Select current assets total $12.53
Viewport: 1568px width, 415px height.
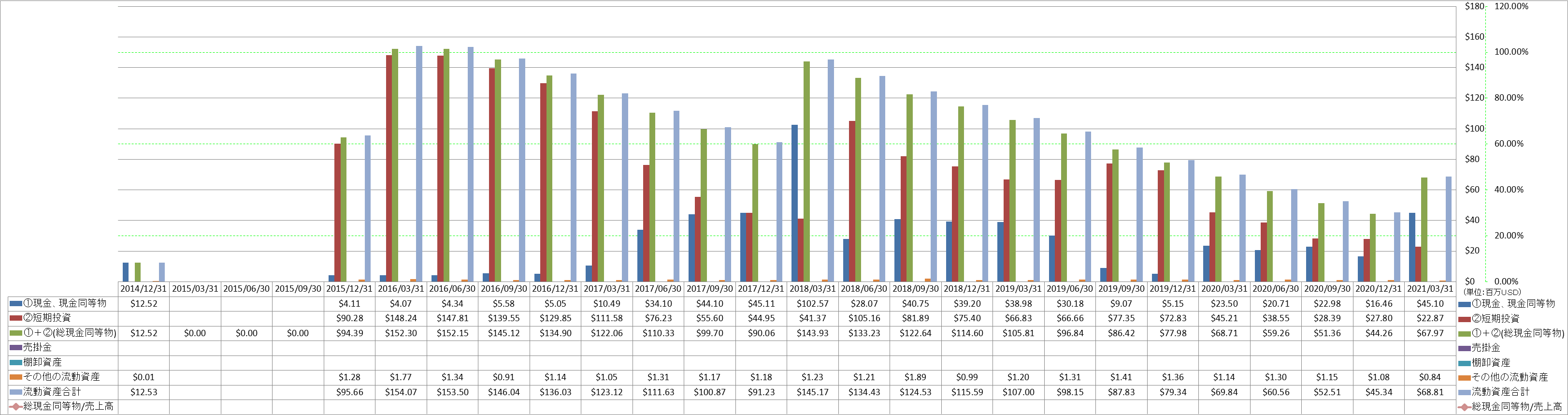pos(144,392)
